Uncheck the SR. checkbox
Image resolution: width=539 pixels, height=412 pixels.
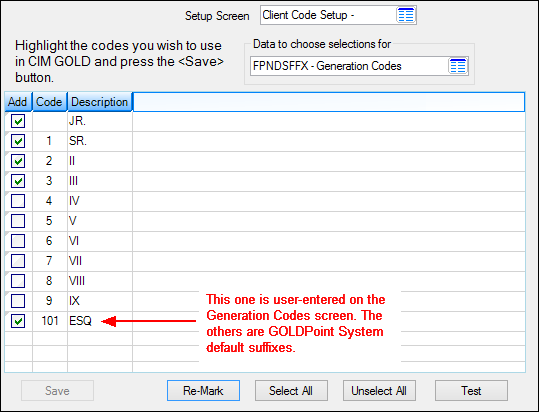click(x=18, y=141)
